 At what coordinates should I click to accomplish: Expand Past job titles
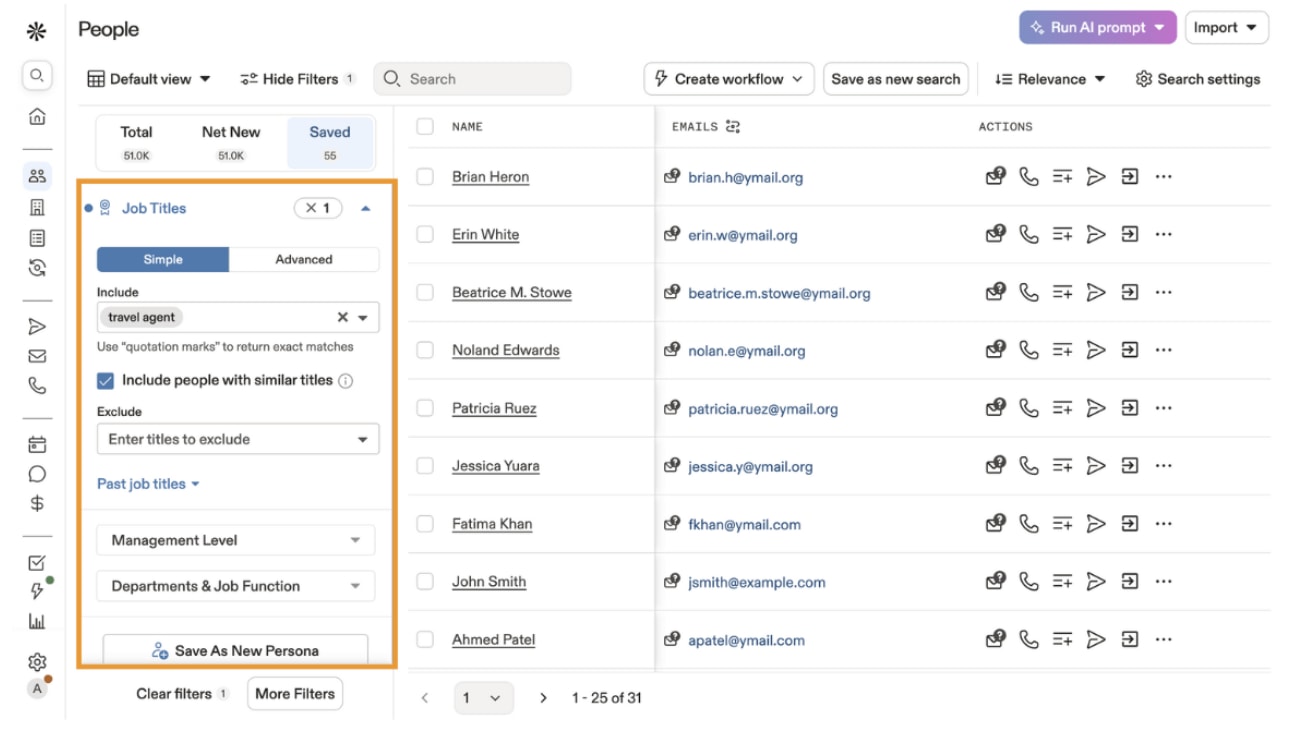(x=148, y=484)
